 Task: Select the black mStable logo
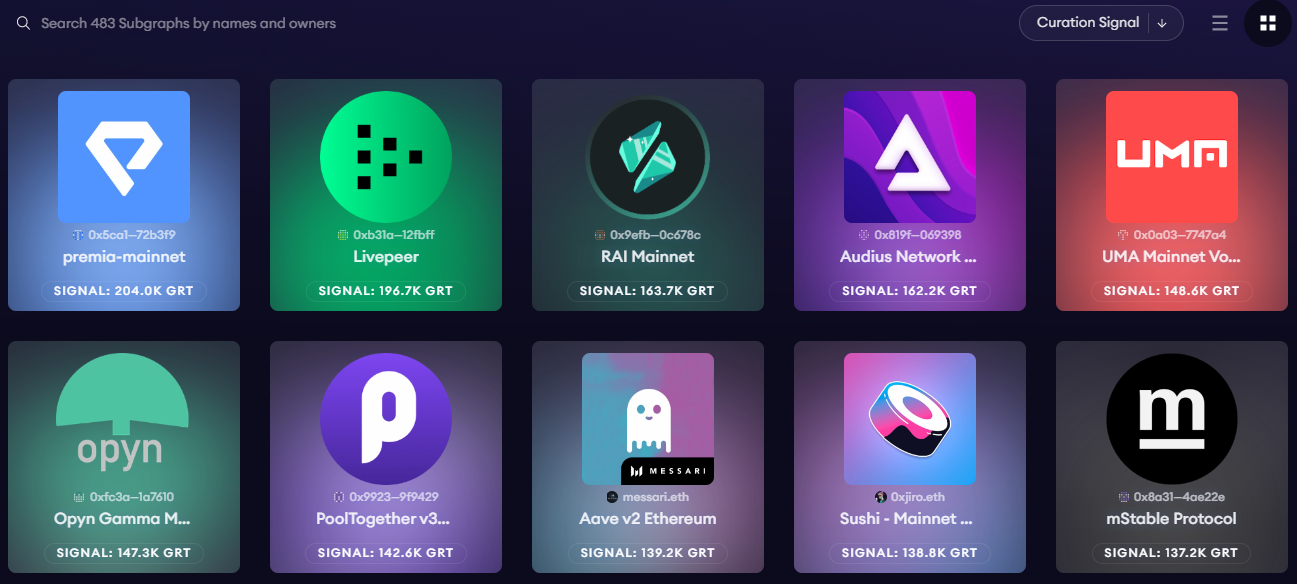click(x=1172, y=419)
